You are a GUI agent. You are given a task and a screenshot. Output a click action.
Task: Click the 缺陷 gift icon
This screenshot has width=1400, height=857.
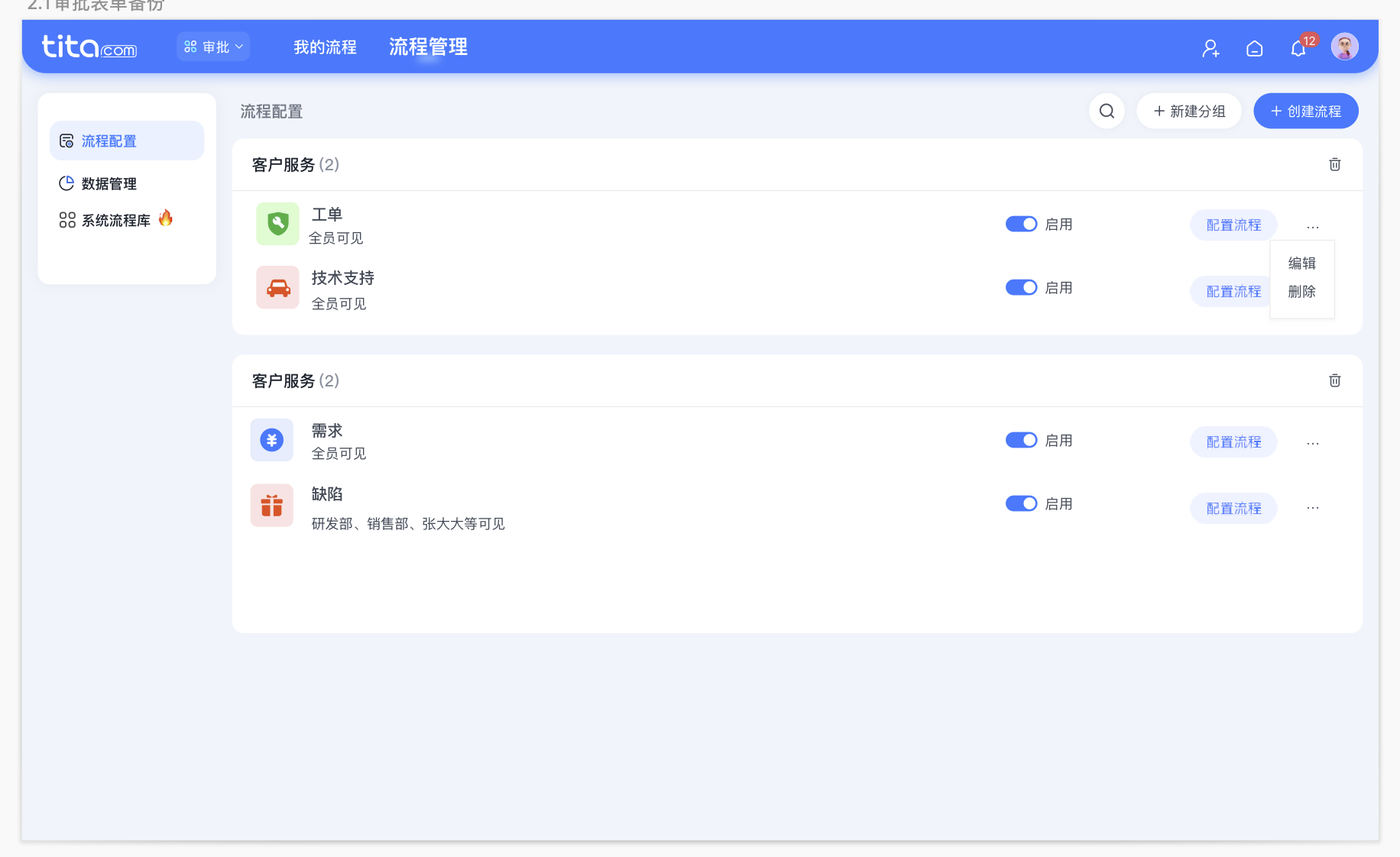271,505
